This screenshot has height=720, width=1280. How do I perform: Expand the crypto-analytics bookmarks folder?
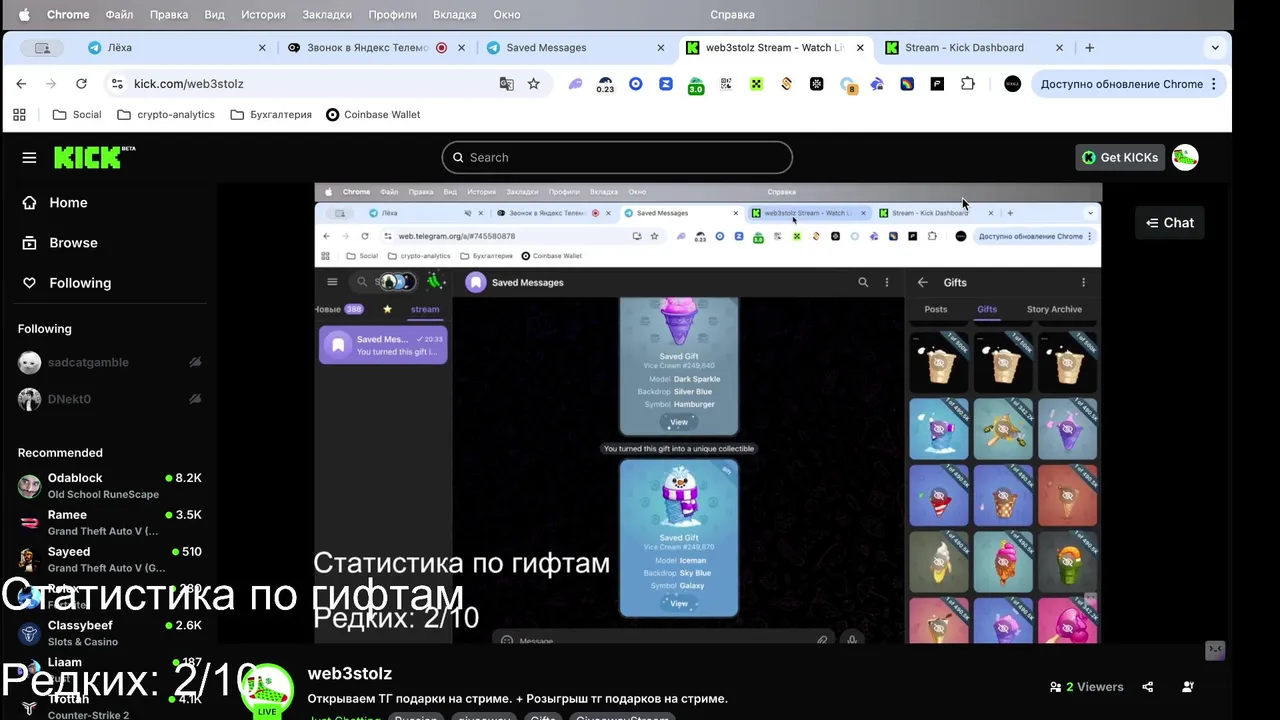coord(166,115)
